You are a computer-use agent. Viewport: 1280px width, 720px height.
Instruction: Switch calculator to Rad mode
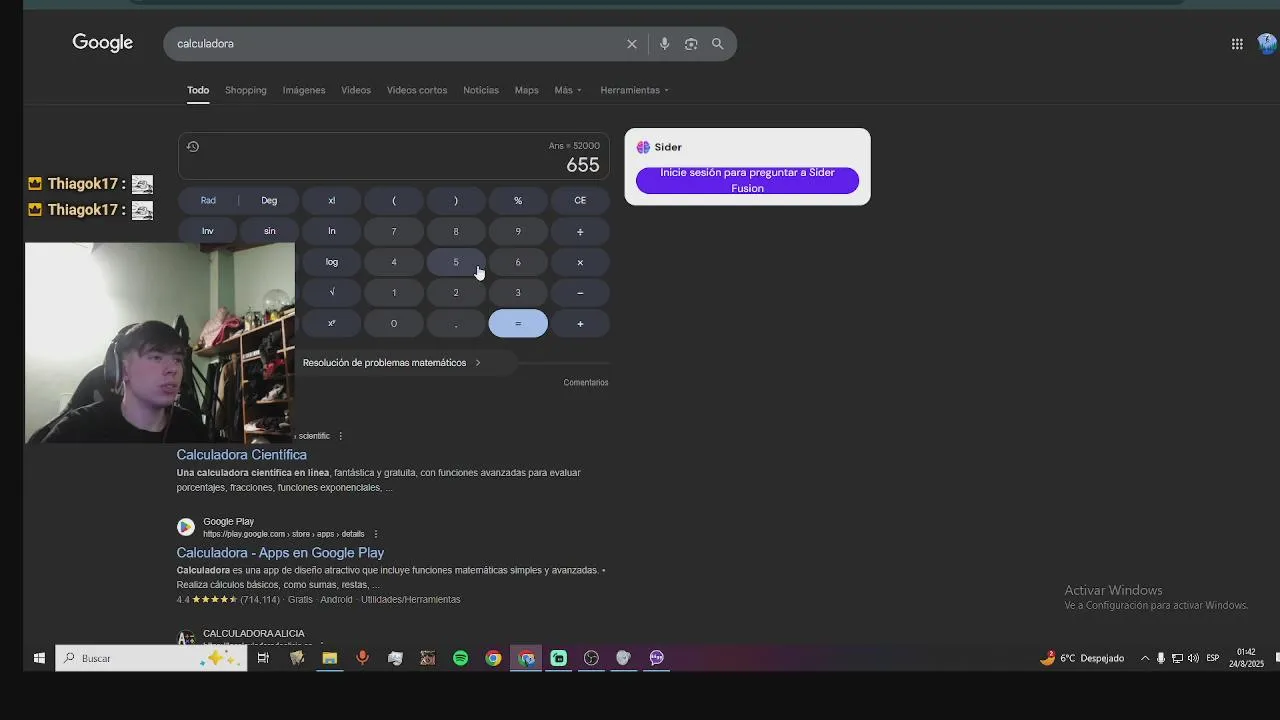point(208,200)
